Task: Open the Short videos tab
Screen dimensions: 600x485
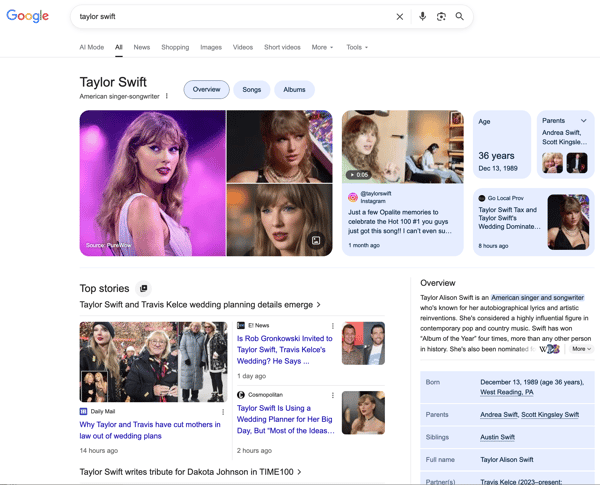Action: (282, 47)
